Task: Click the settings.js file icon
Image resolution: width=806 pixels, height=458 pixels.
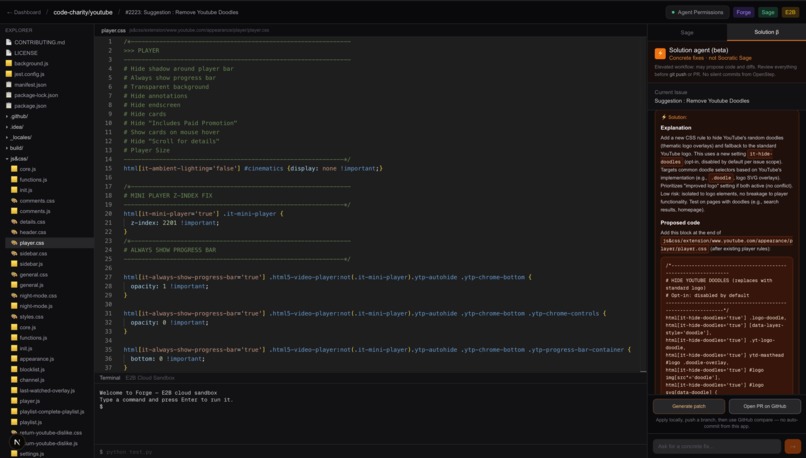Action: click(14, 453)
